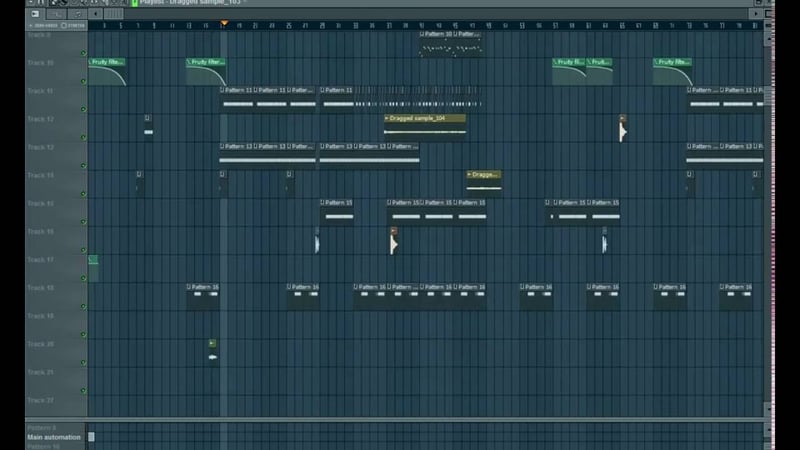Click the Track 19 label
This screenshot has width=800, height=450.
click(x=41, y=316)
